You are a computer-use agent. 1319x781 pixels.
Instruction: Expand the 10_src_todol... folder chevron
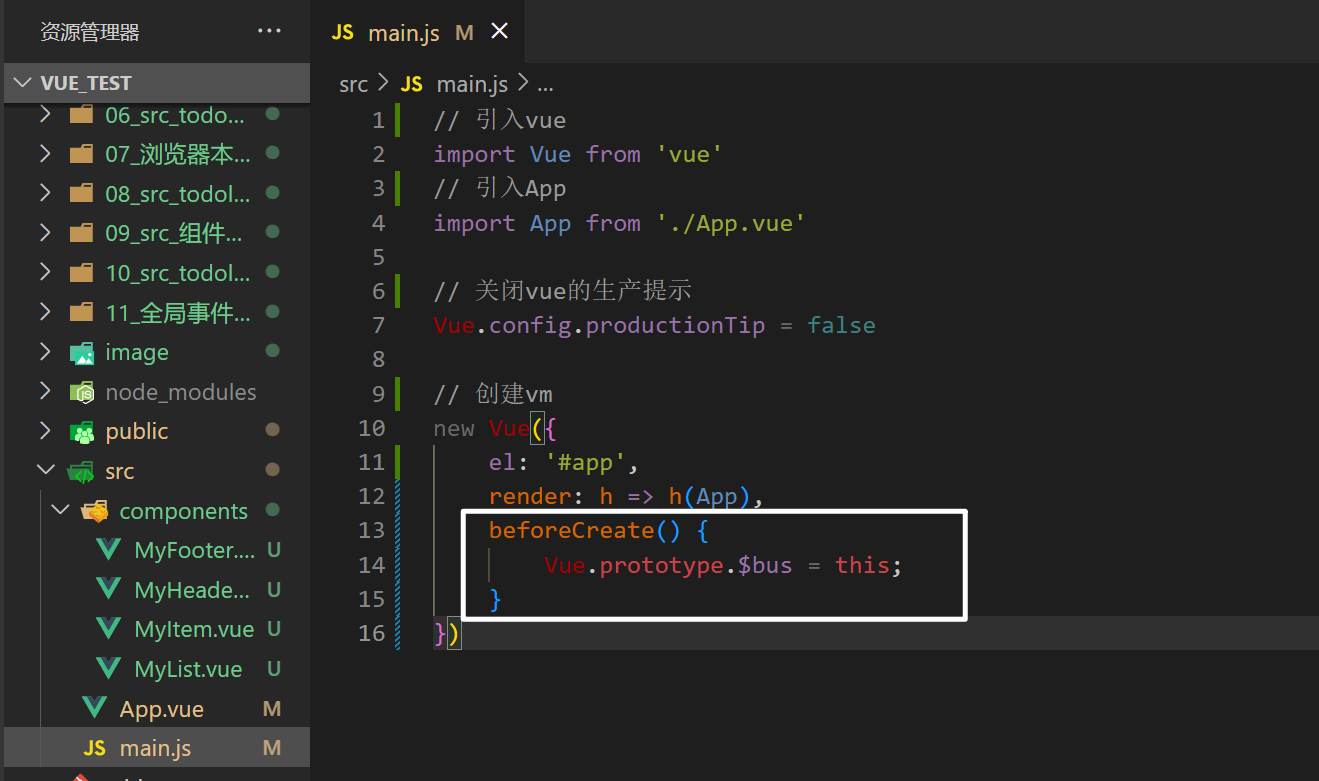click(45, 273)
